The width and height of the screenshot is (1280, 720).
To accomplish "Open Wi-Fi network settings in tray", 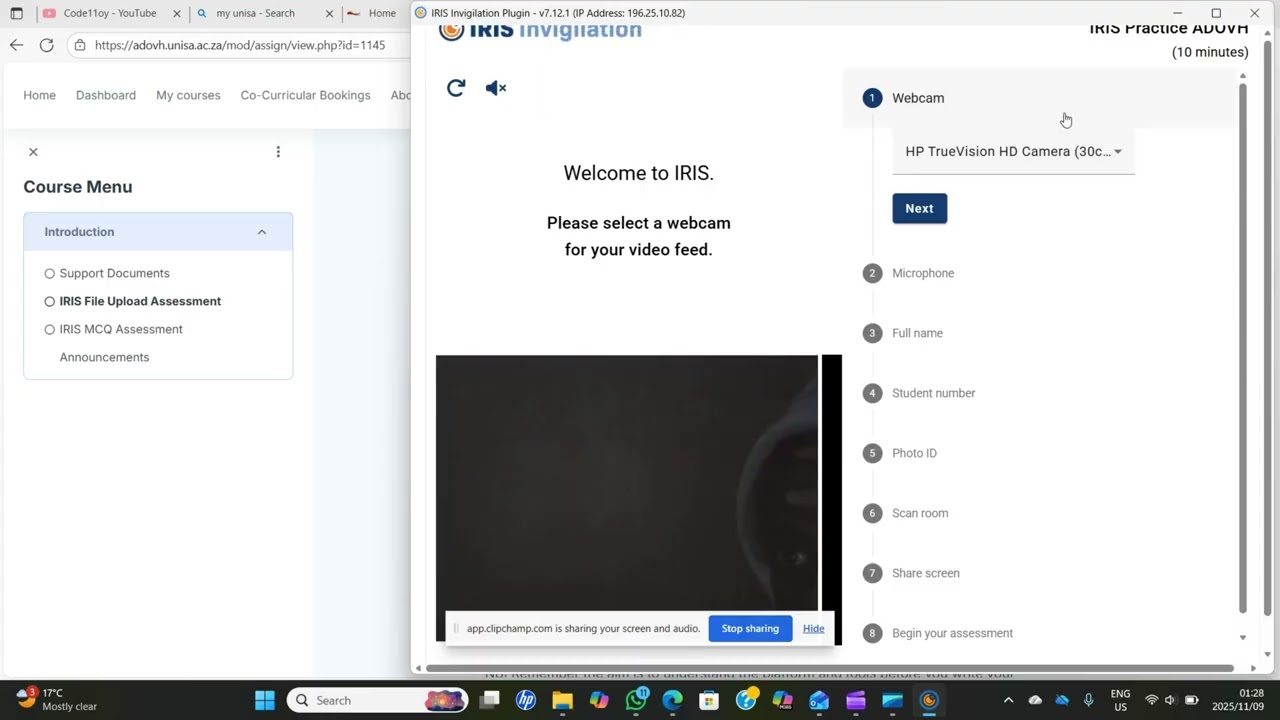I will tap(1151, 700).
